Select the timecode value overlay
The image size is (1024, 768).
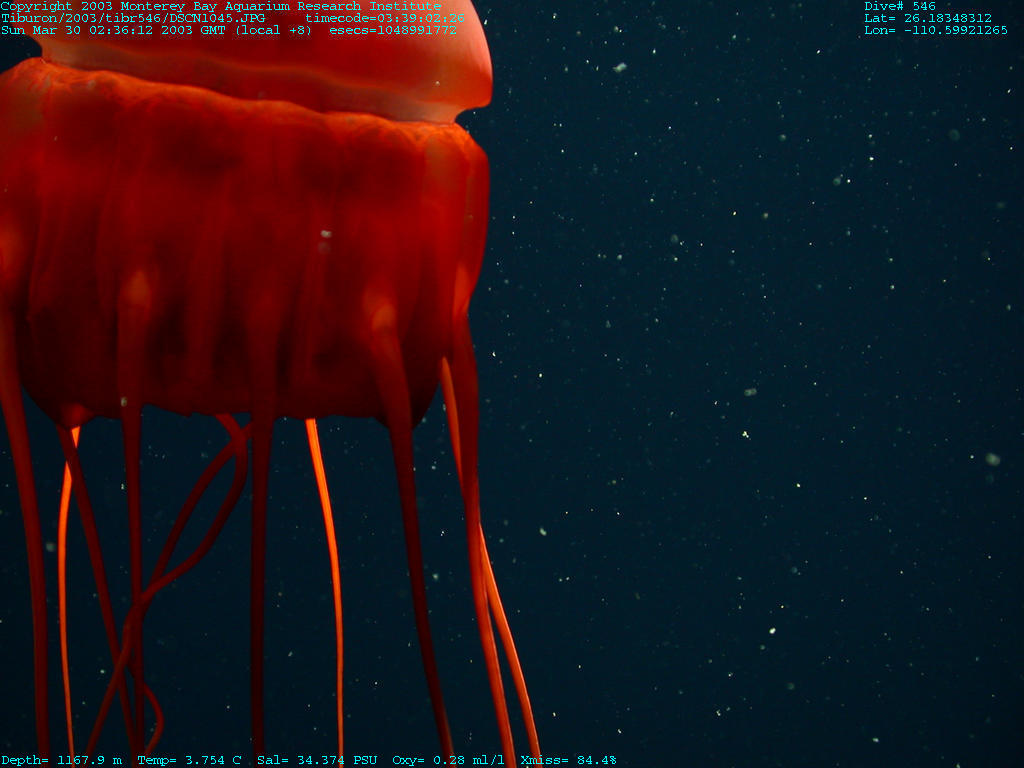[385, 18]
